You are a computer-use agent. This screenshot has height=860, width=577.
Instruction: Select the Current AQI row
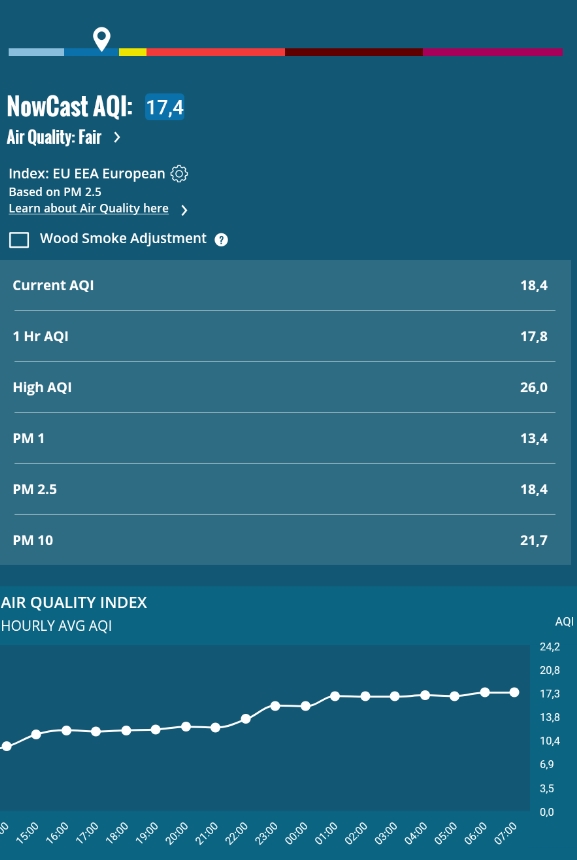click(285, 285)
